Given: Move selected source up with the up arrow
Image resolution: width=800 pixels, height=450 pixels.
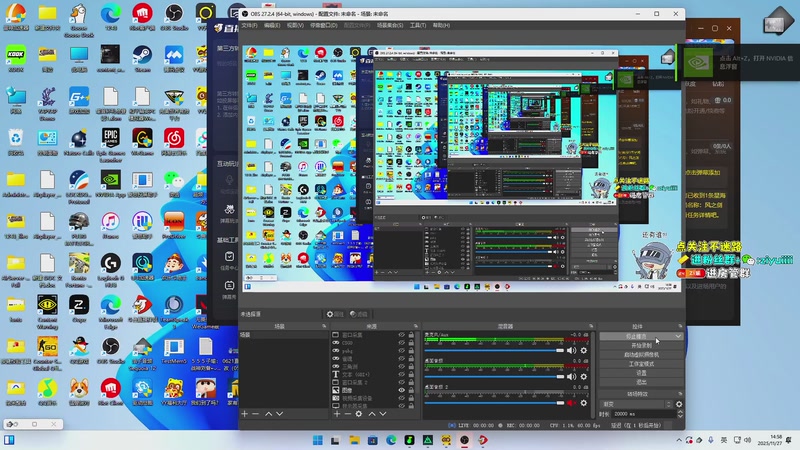Looking at the screenshot, I should [372, 414].
